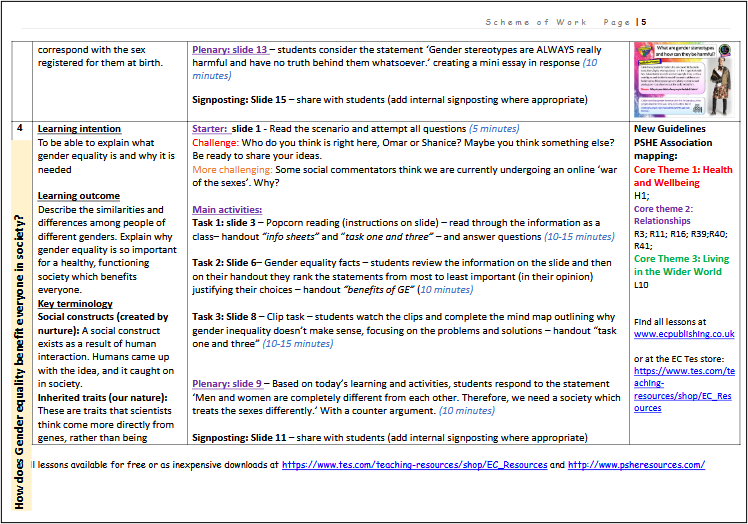Click lesson number '4' cell
This screenshot has width=748, height=524.
[20, 128]
